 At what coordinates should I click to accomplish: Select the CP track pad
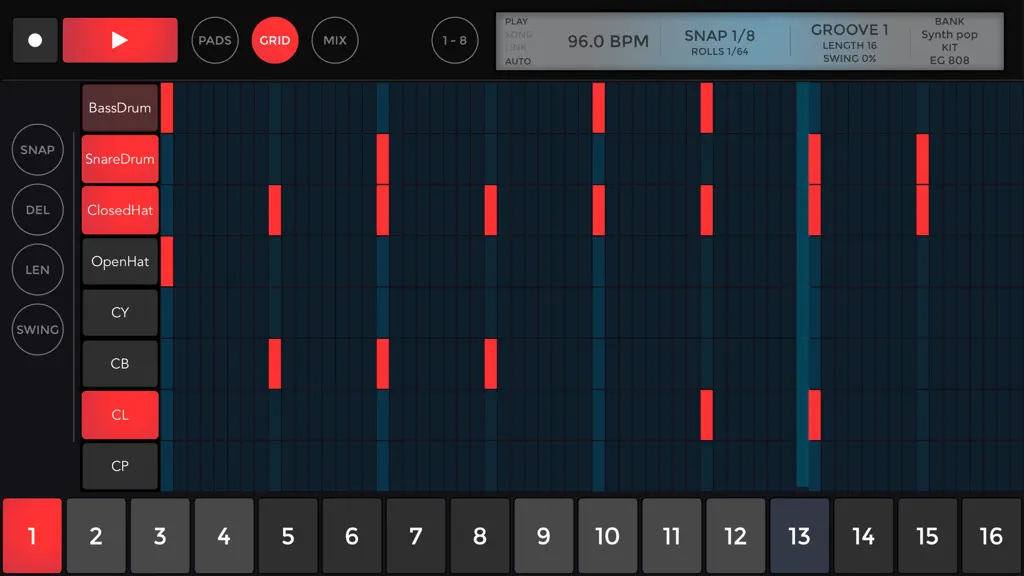[120, 466]
